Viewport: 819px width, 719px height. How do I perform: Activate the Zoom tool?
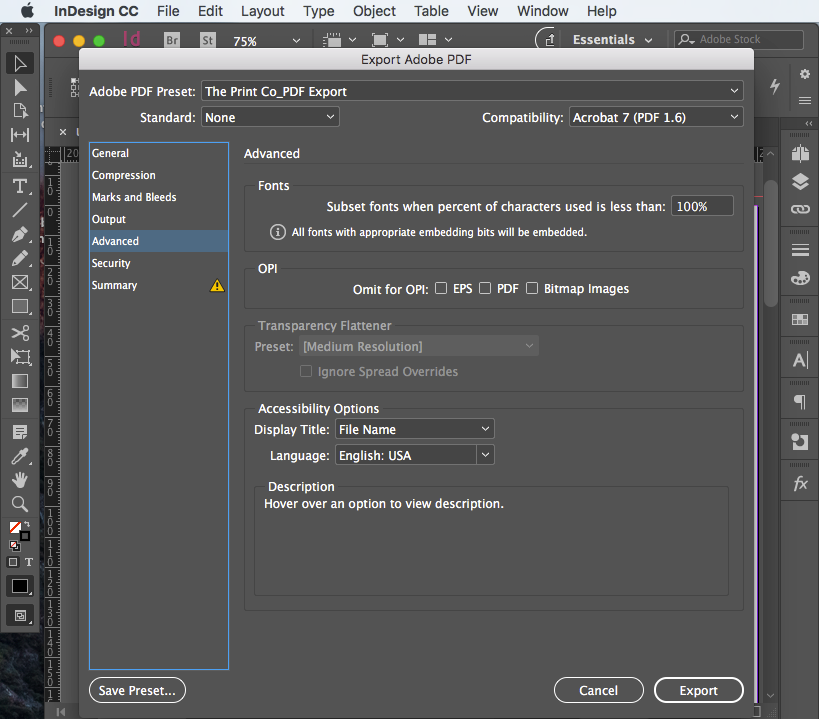[x=19, y=505]
